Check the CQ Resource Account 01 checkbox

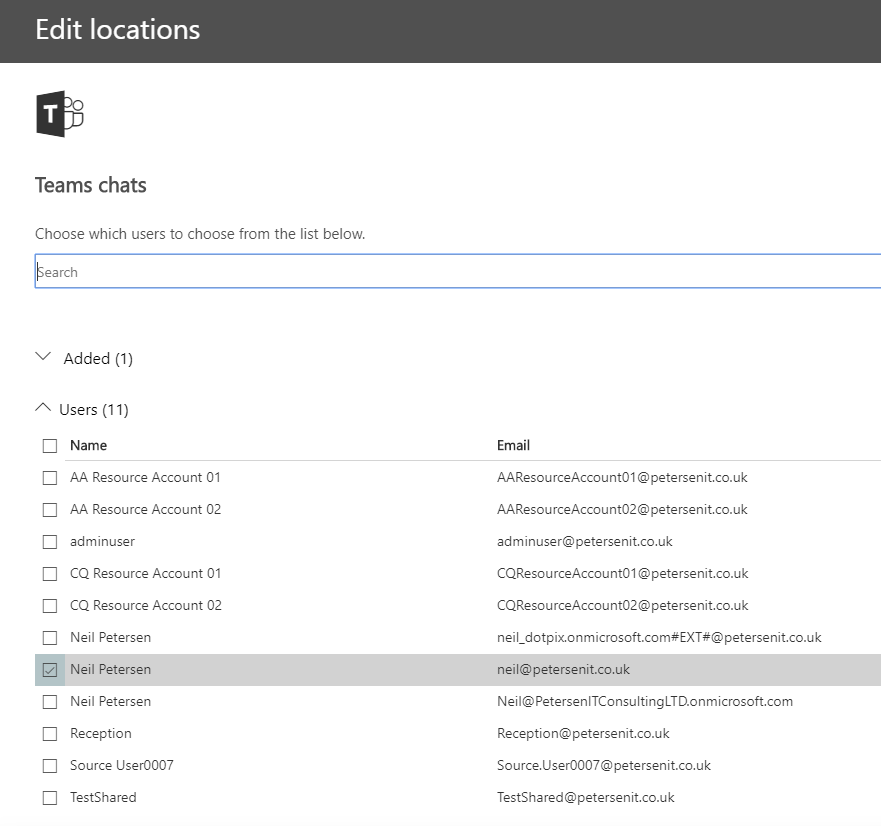pos(50,574)
